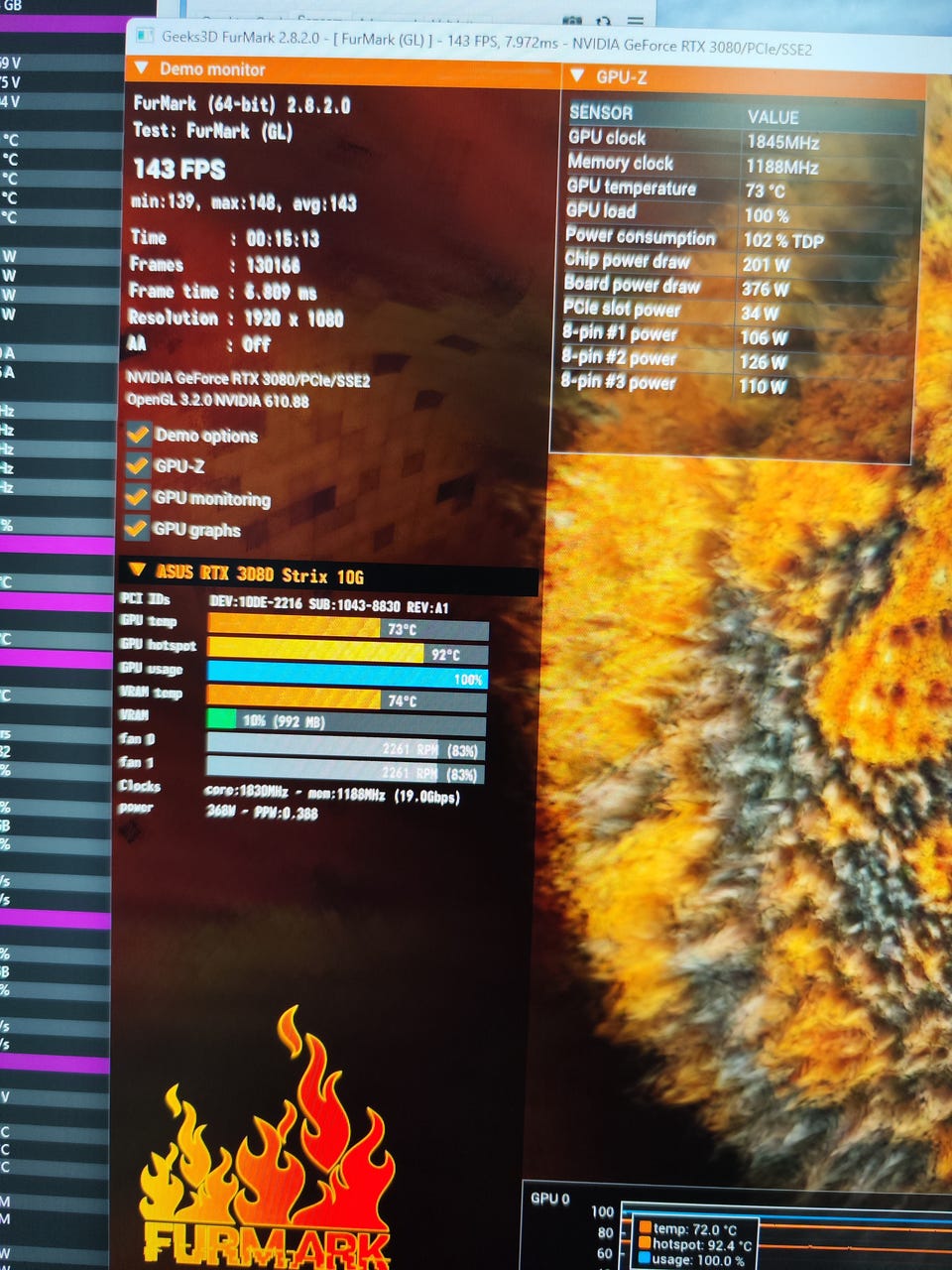Uncheck the GPU graphs checkbox
The width and height of the screenshot is (952, 1270).
coord(137,528)
